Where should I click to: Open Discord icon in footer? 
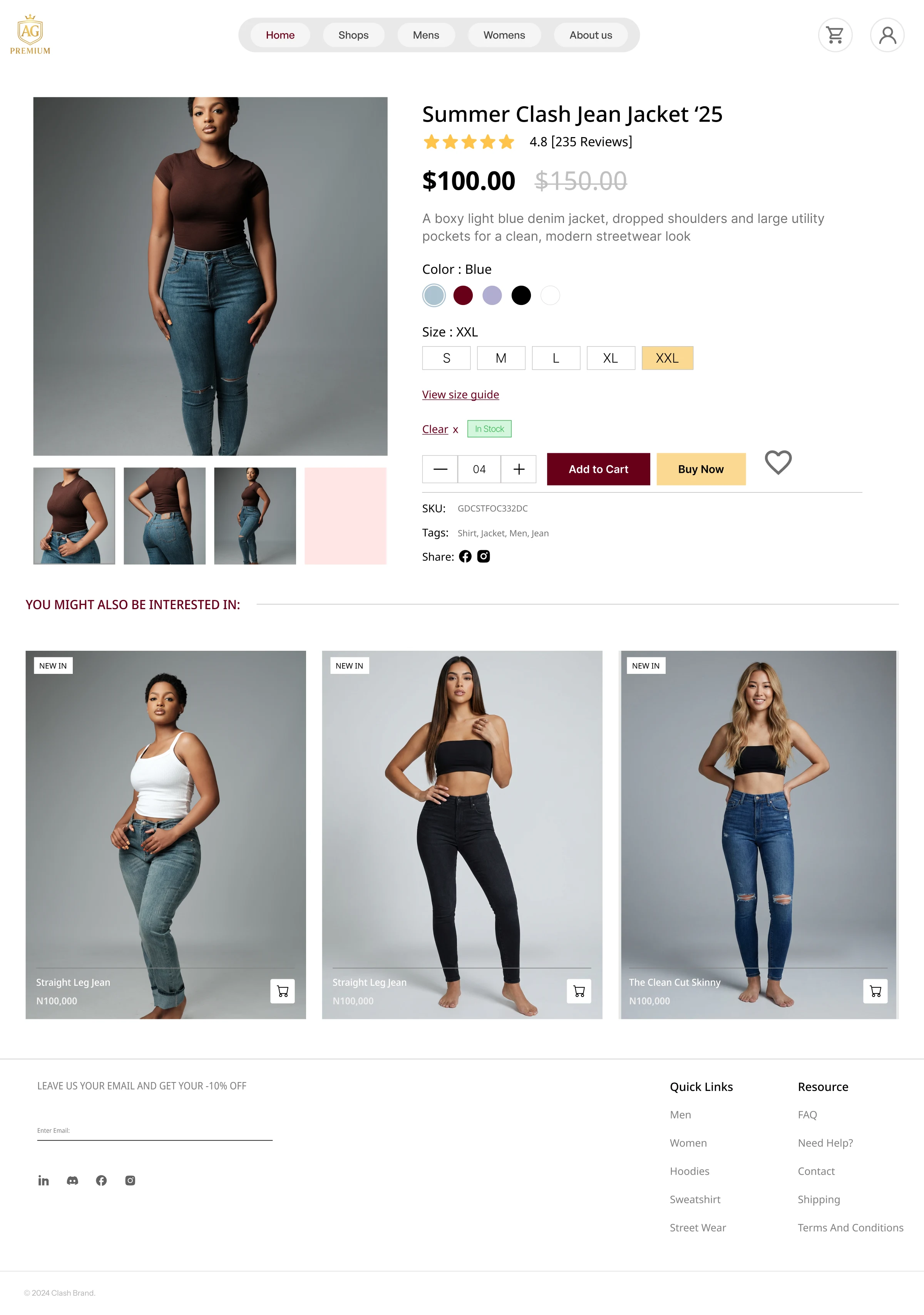[x=72, y=1180]
